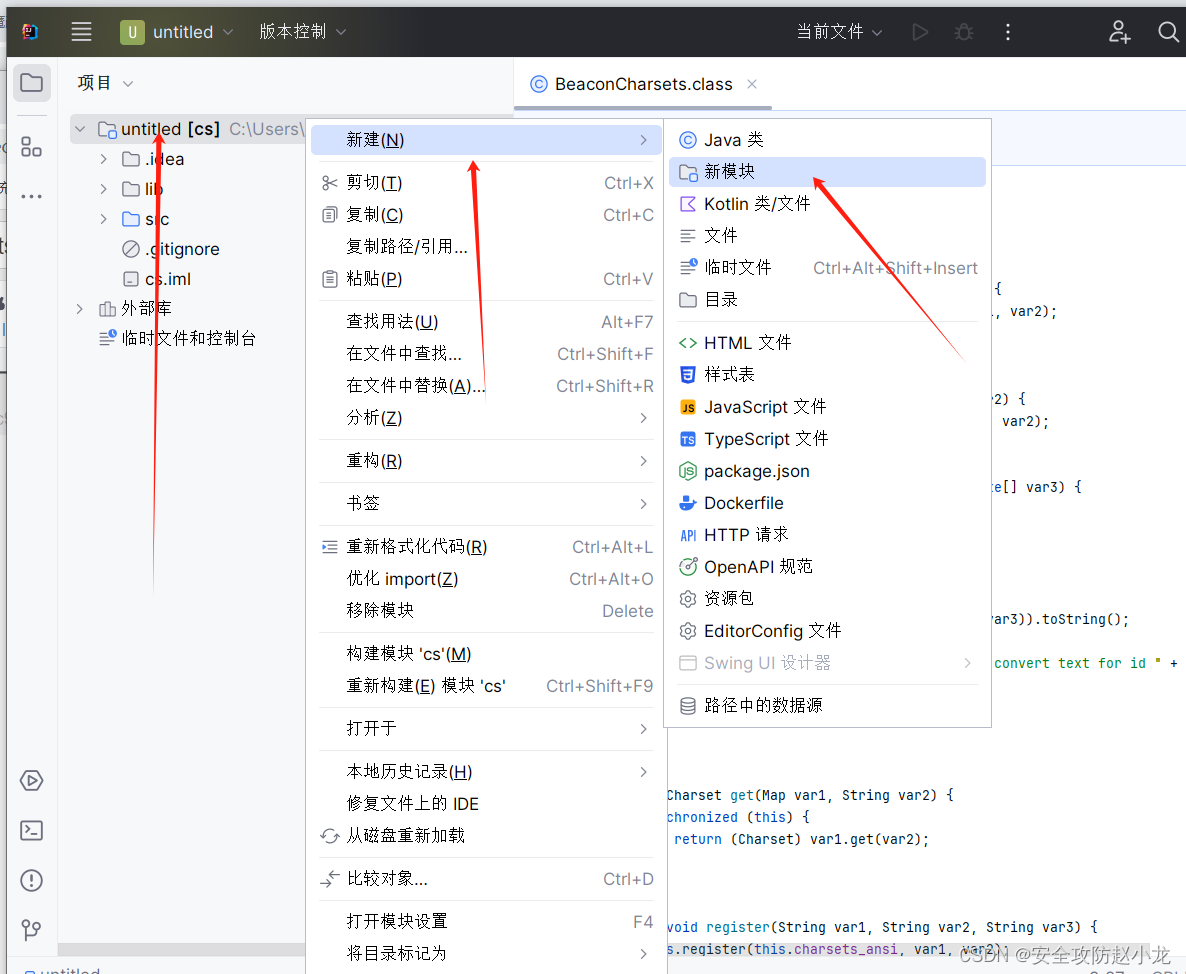Click 移除模块 entry
This screenshot has width=1186, height=974.
486,611
